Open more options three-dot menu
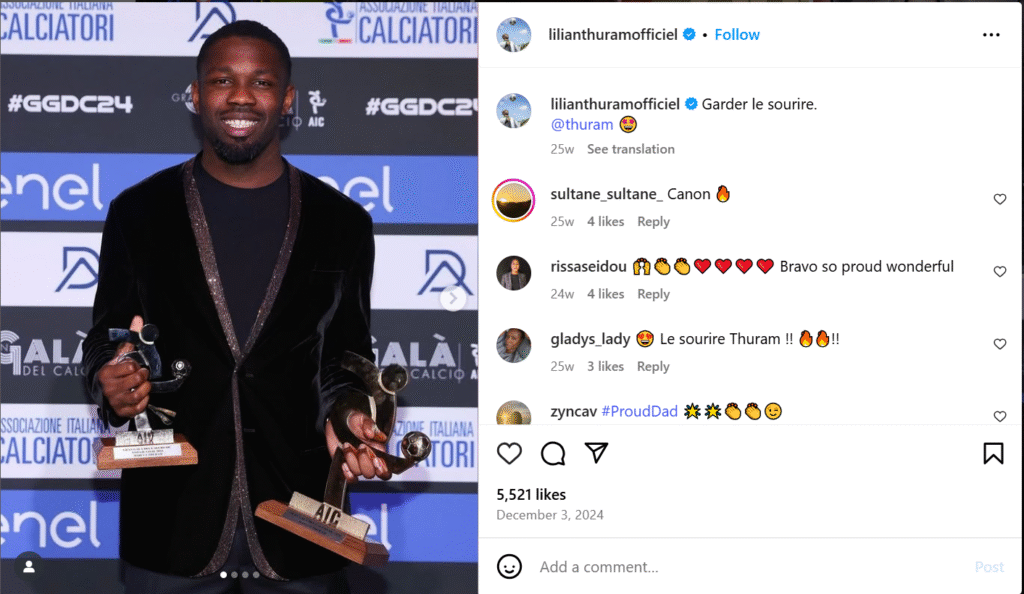 [x=991, y=35]
